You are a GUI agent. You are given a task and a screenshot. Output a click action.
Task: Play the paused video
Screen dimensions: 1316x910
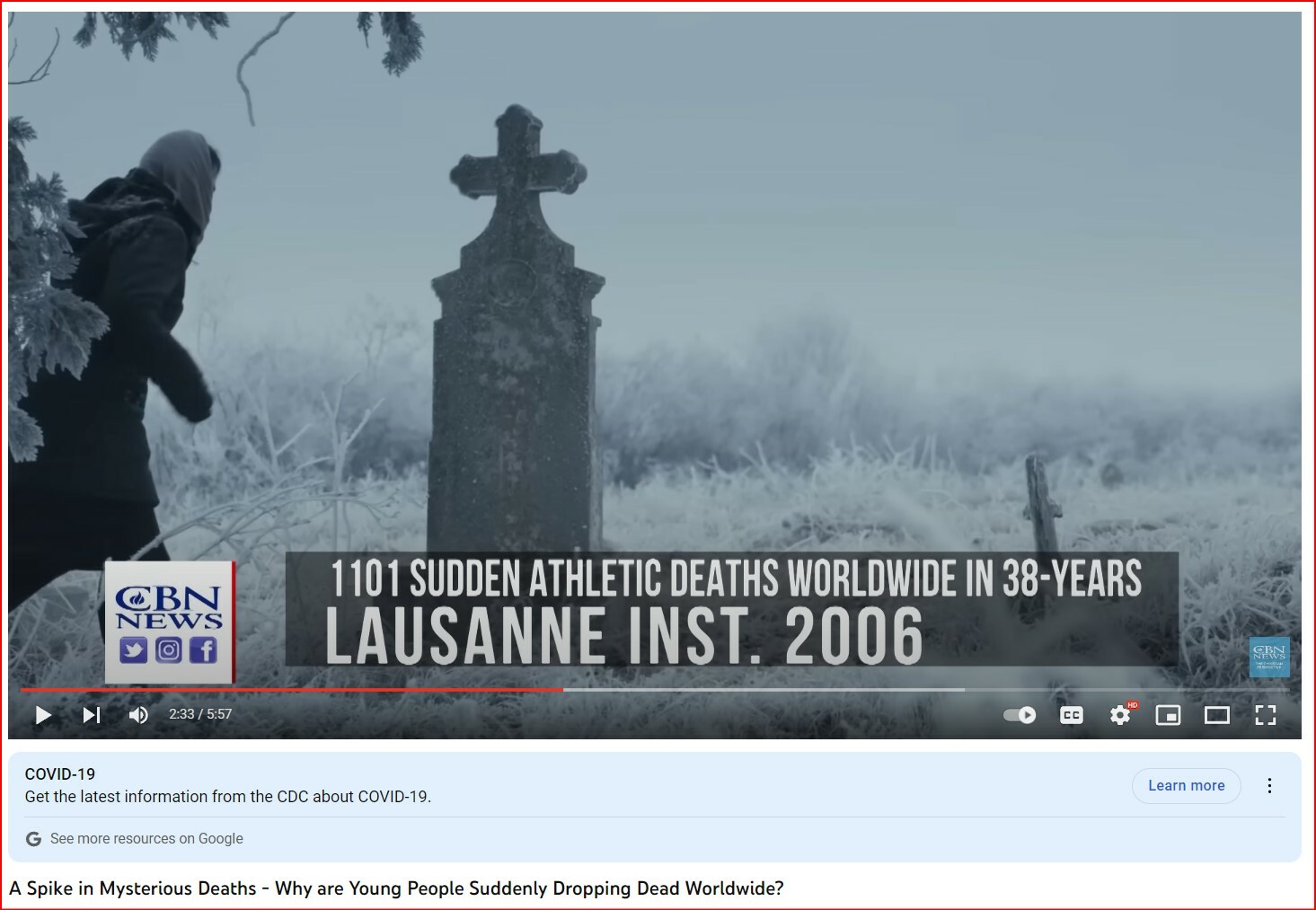[x=43, y=715]
